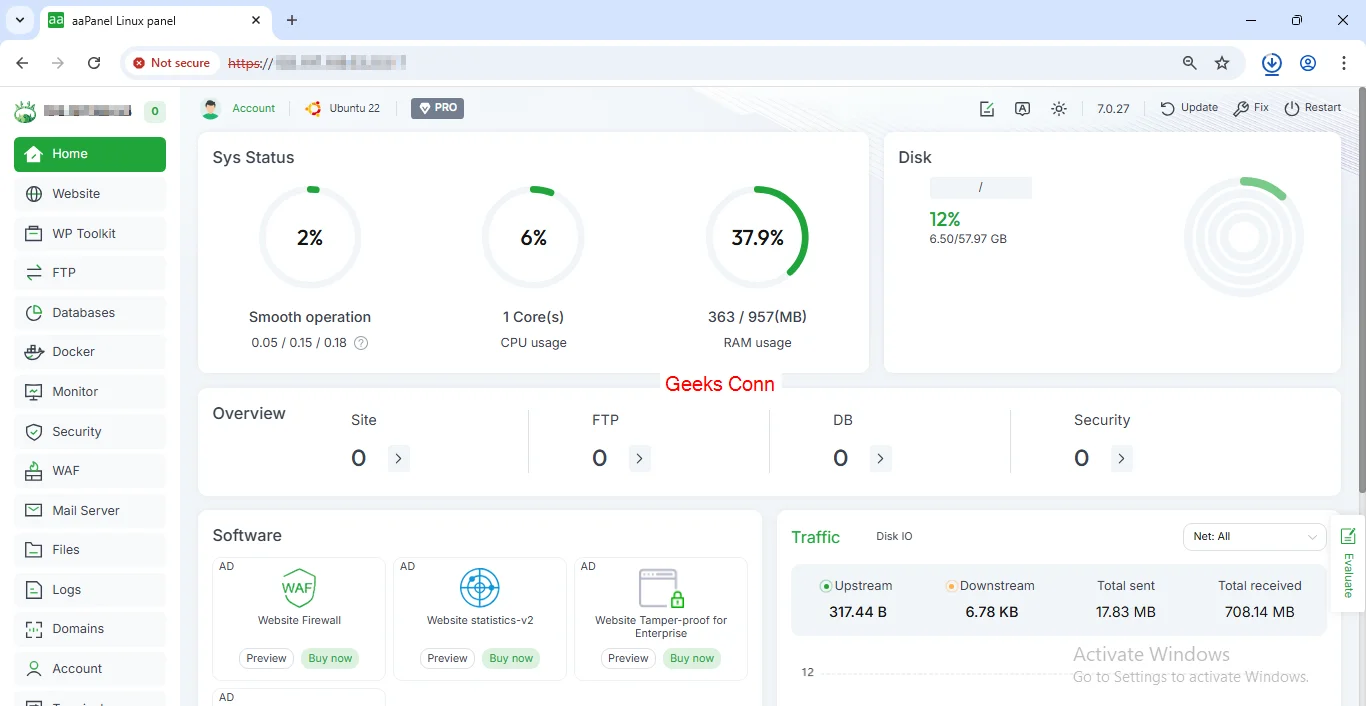Preview the Website Firewall plugin

(266, 658)
